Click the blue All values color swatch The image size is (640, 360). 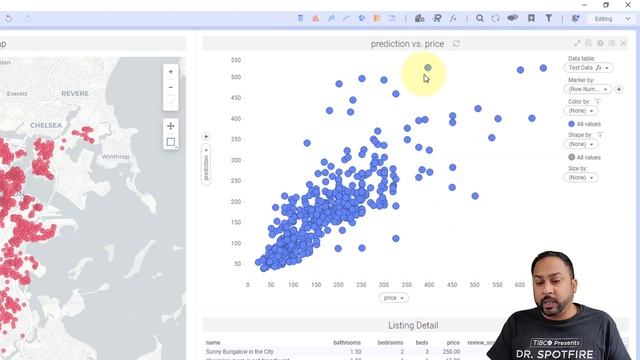571,124
